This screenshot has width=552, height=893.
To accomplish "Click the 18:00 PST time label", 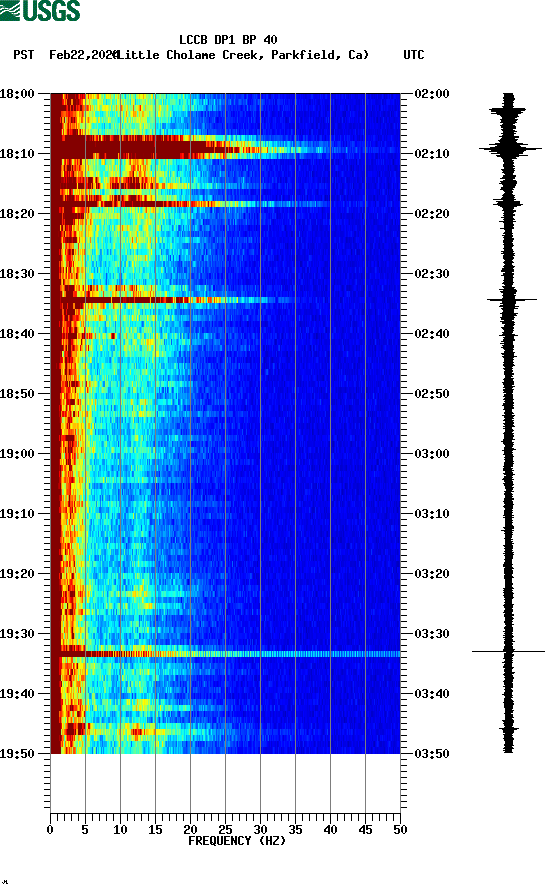I will pos(17,93).
